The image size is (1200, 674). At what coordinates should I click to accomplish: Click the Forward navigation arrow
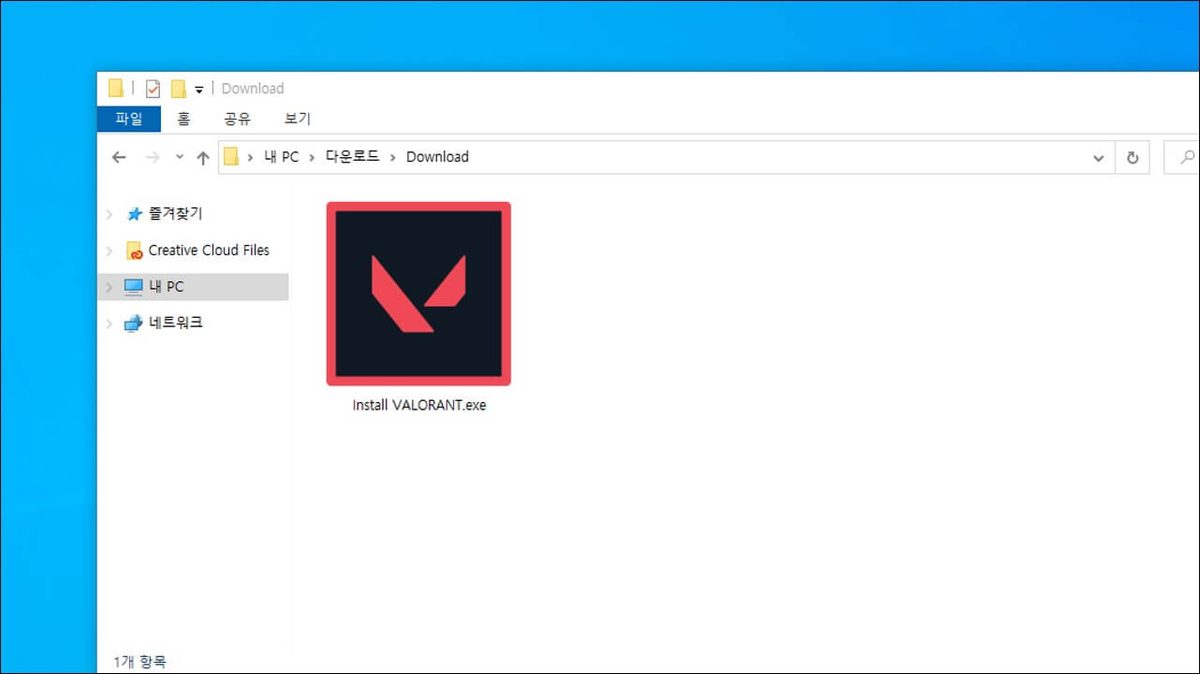tap(152, 157)
